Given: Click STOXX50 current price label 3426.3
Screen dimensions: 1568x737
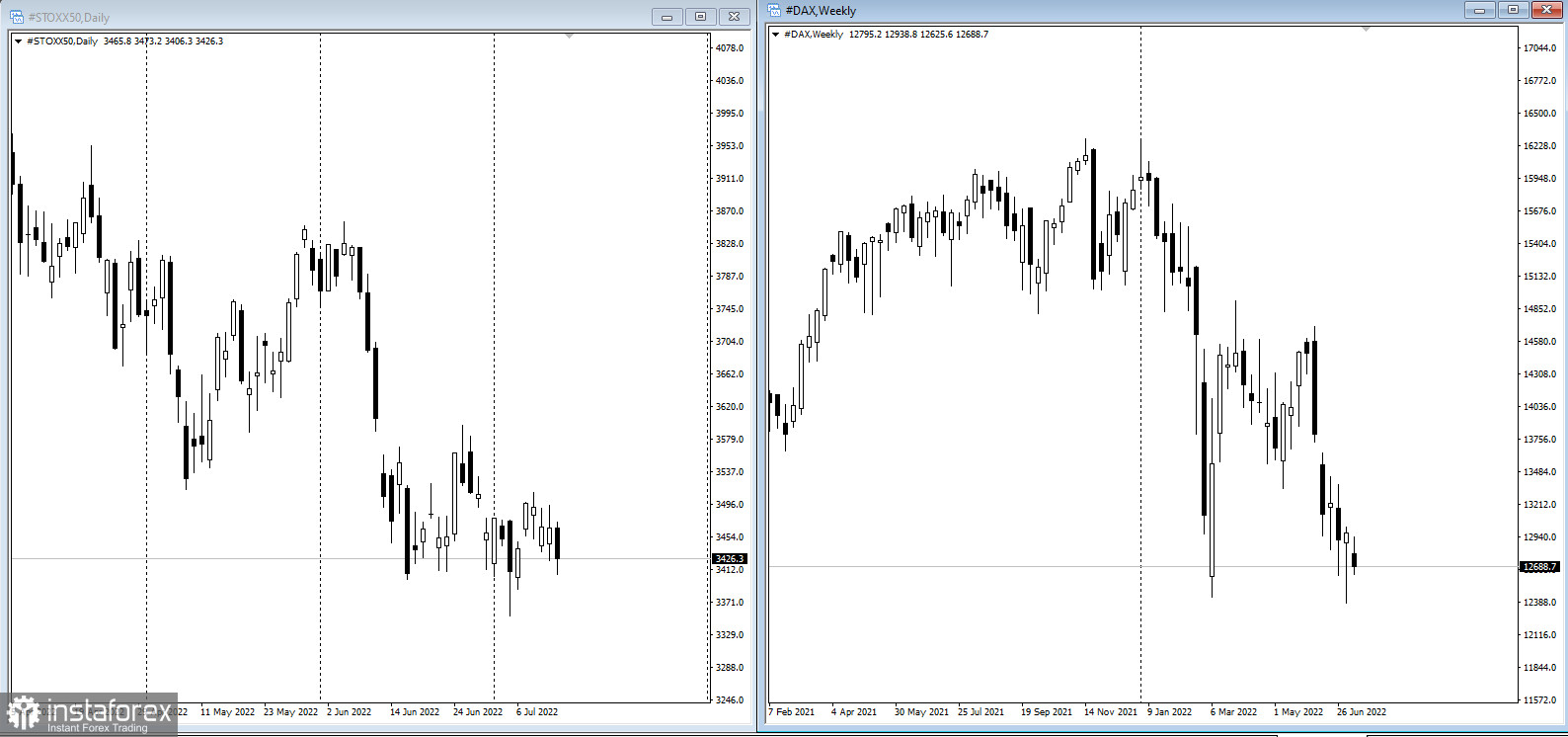Looking at the screenshot, I should click(730, 558).
